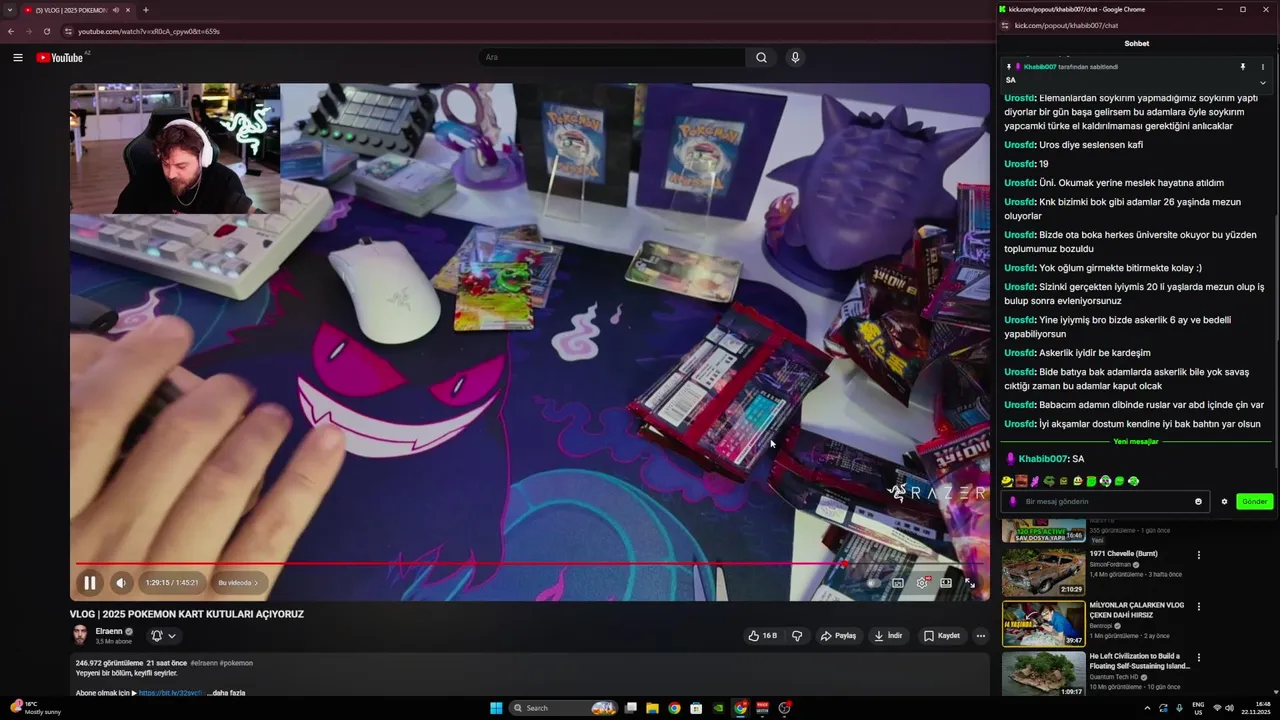Screen dimensions: 1280x720
Task: Open options for Floating Island video
Action: (x=1199, y=658)
